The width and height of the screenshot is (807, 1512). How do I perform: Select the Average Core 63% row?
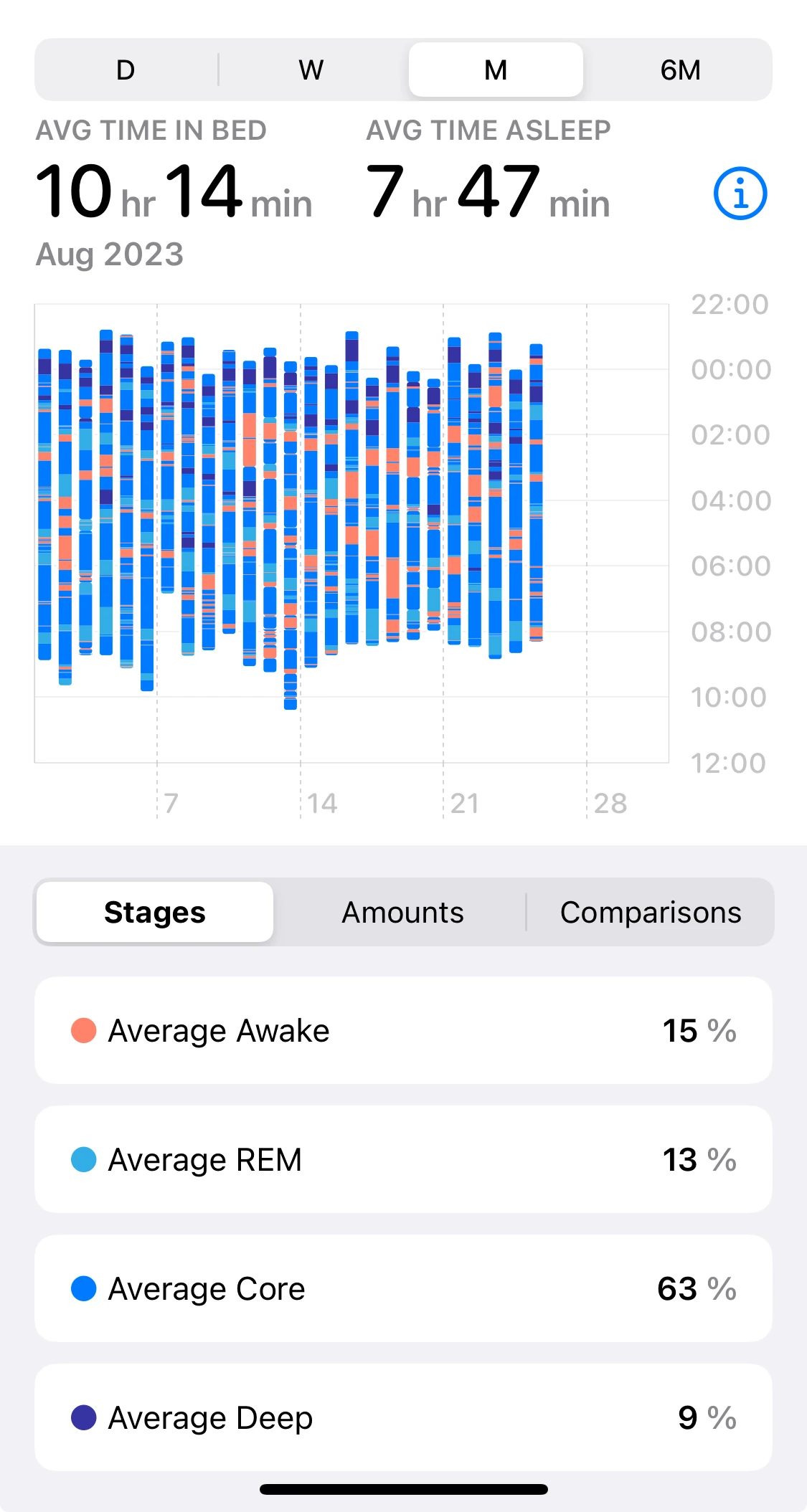403,1288
